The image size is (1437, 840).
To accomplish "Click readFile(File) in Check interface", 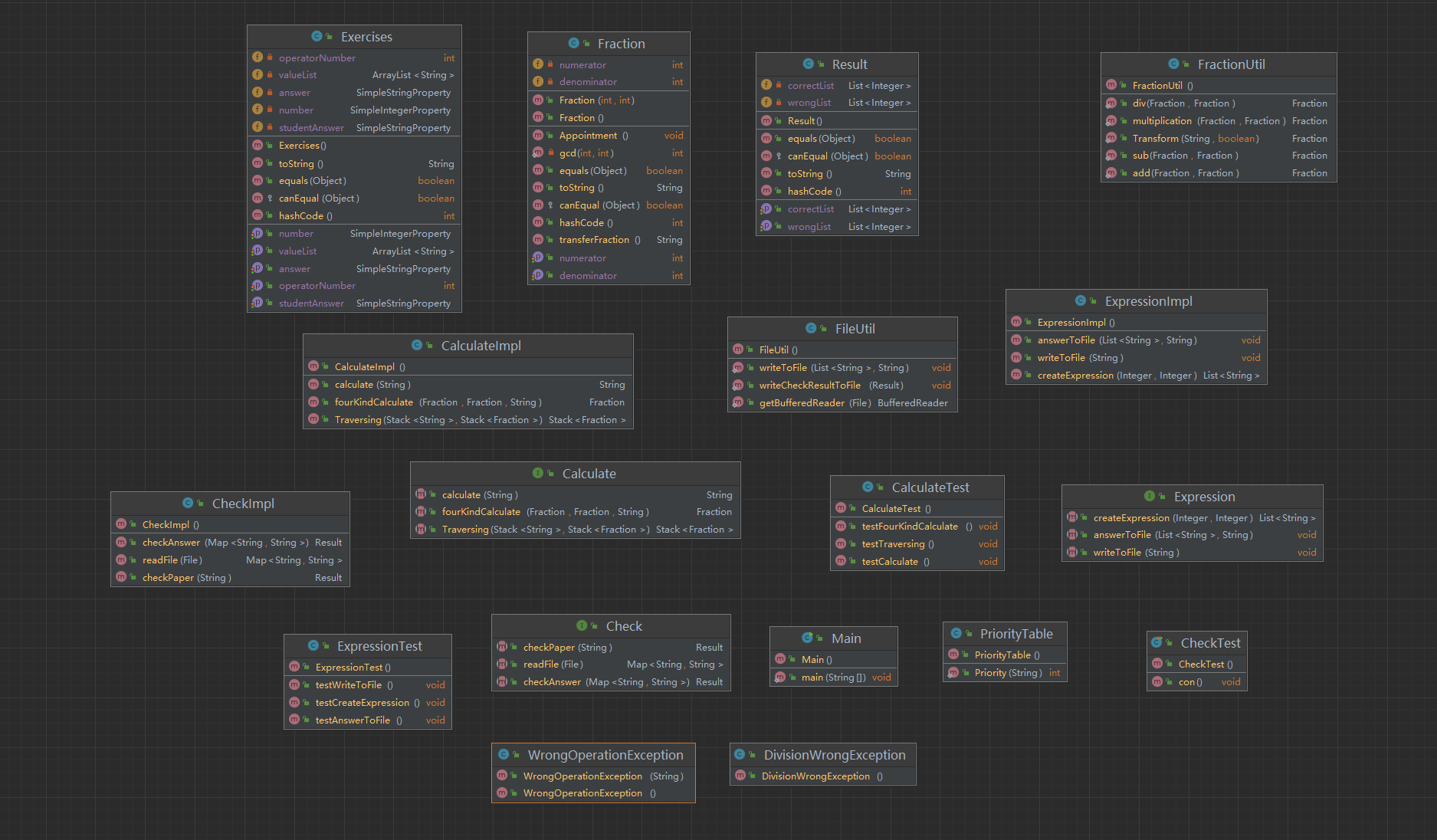I will (x=611, y=664).
